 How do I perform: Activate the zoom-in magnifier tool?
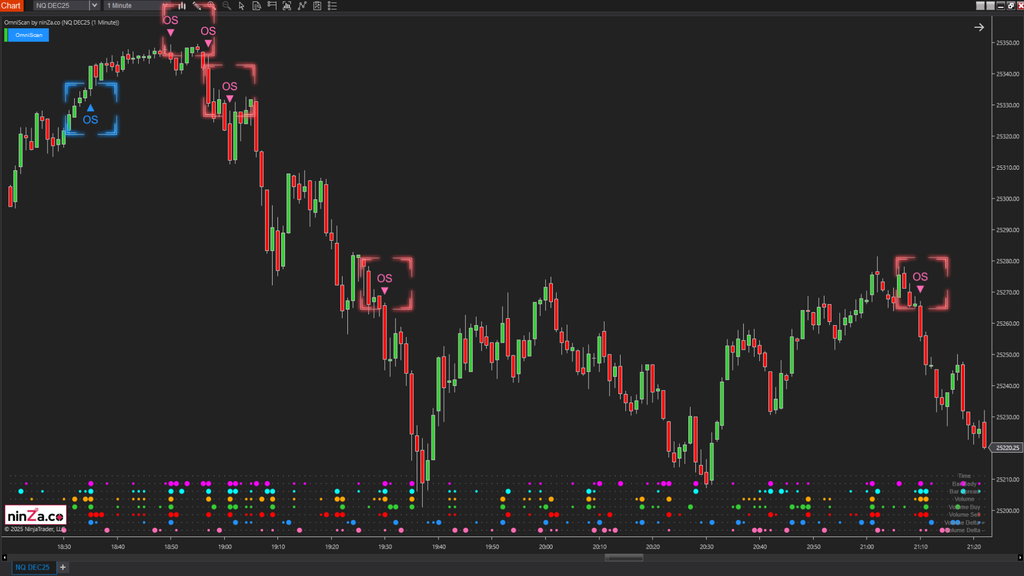(x=211, y=5)
